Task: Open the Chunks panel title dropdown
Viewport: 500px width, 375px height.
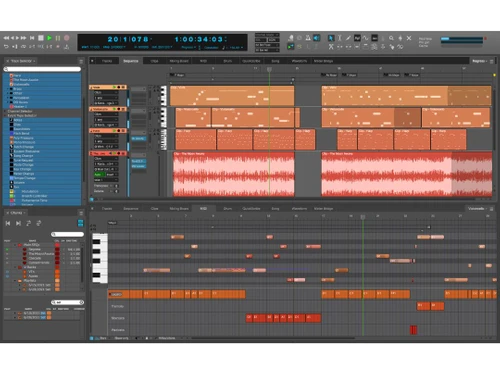Action: (x=18, y=212)
